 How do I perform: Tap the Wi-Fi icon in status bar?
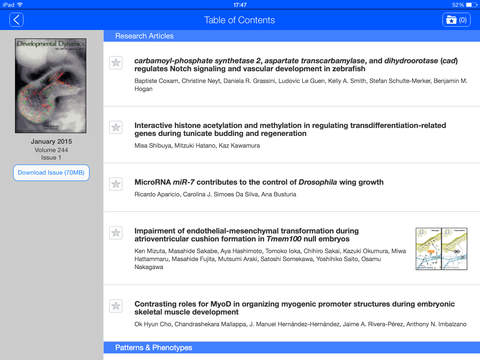(x=20, y=5)
